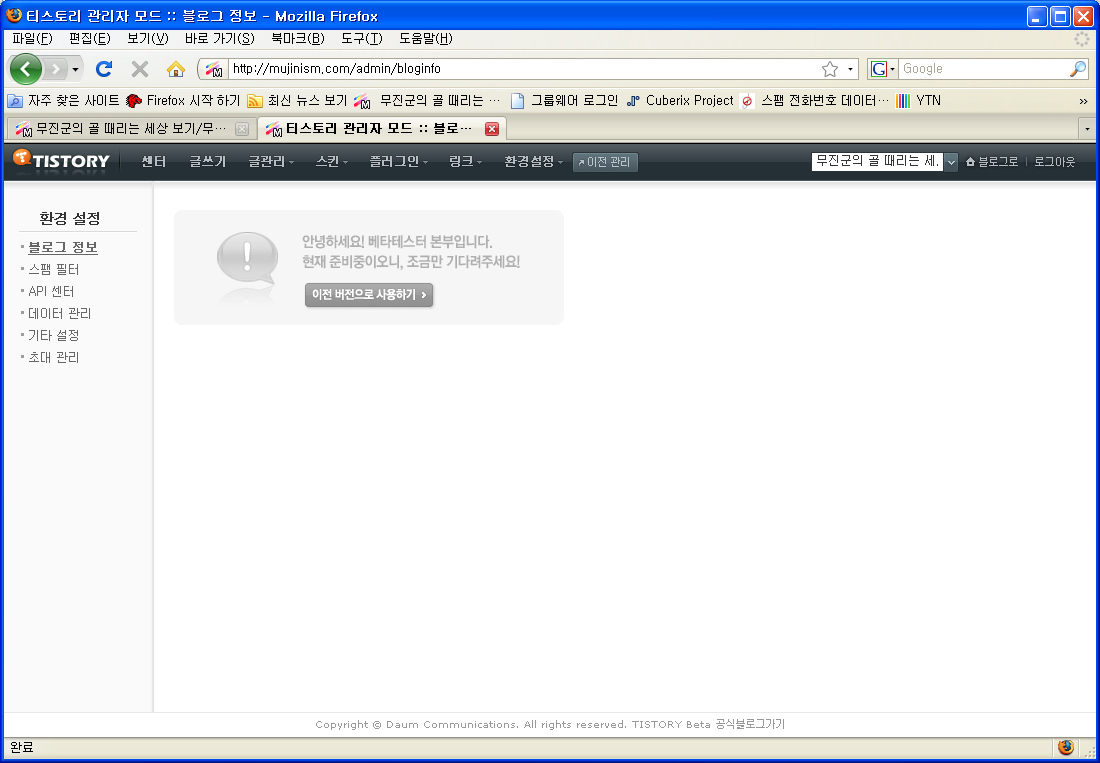Expand the 플러그인 navigation menu

pyautogui.click(x=398, y=162)
